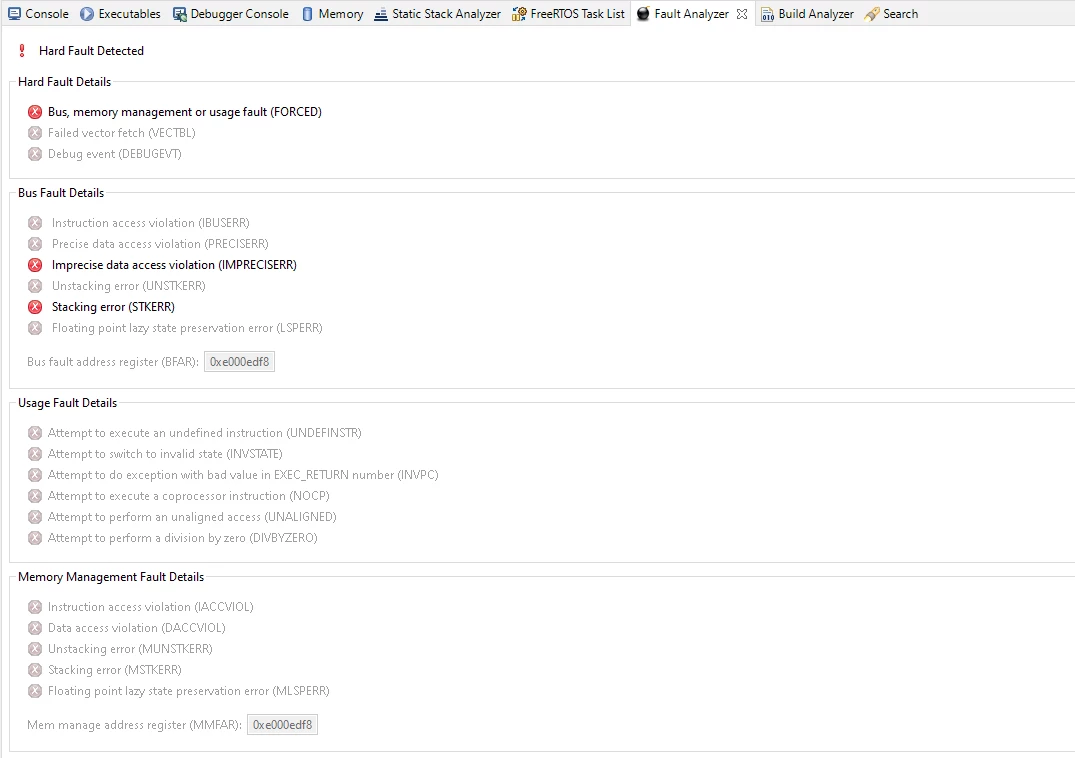Select 'Attempt to perform a division by zero' text
This screenshot has width=1075, height=758.
tap(147, 538)
